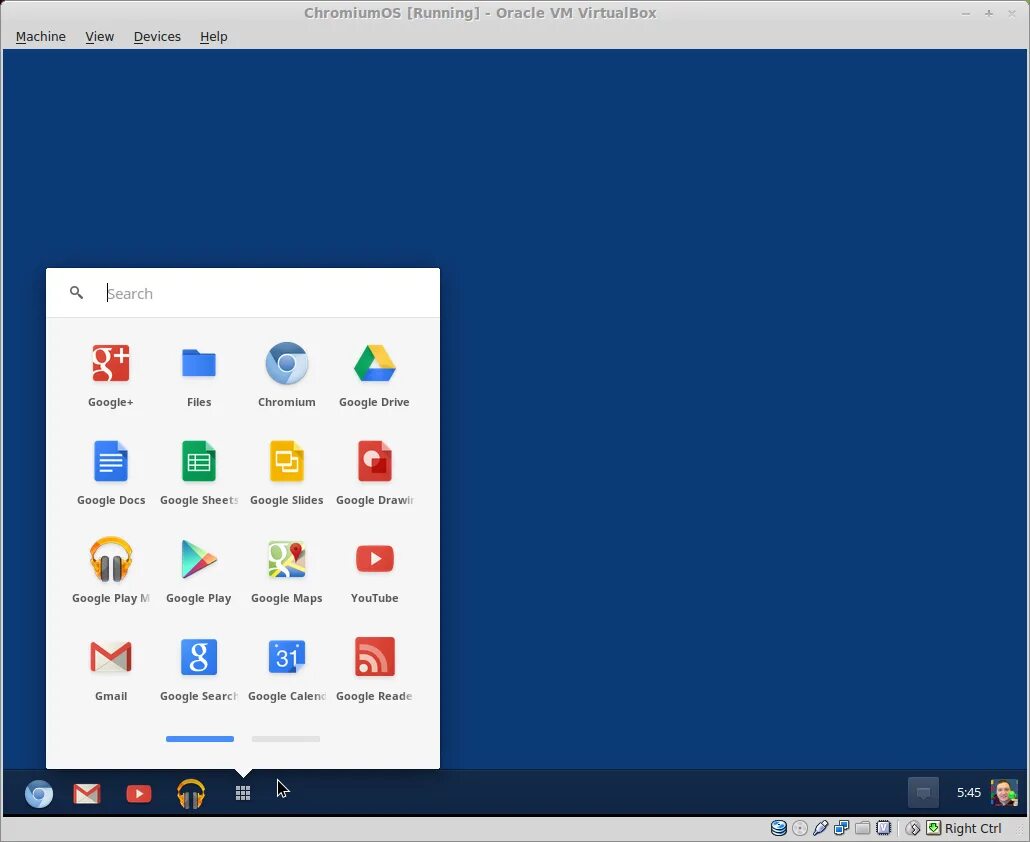Click the VirtualBox hard disk status icon
This screenshot has height=842, width=1030.
coord(778,828)
